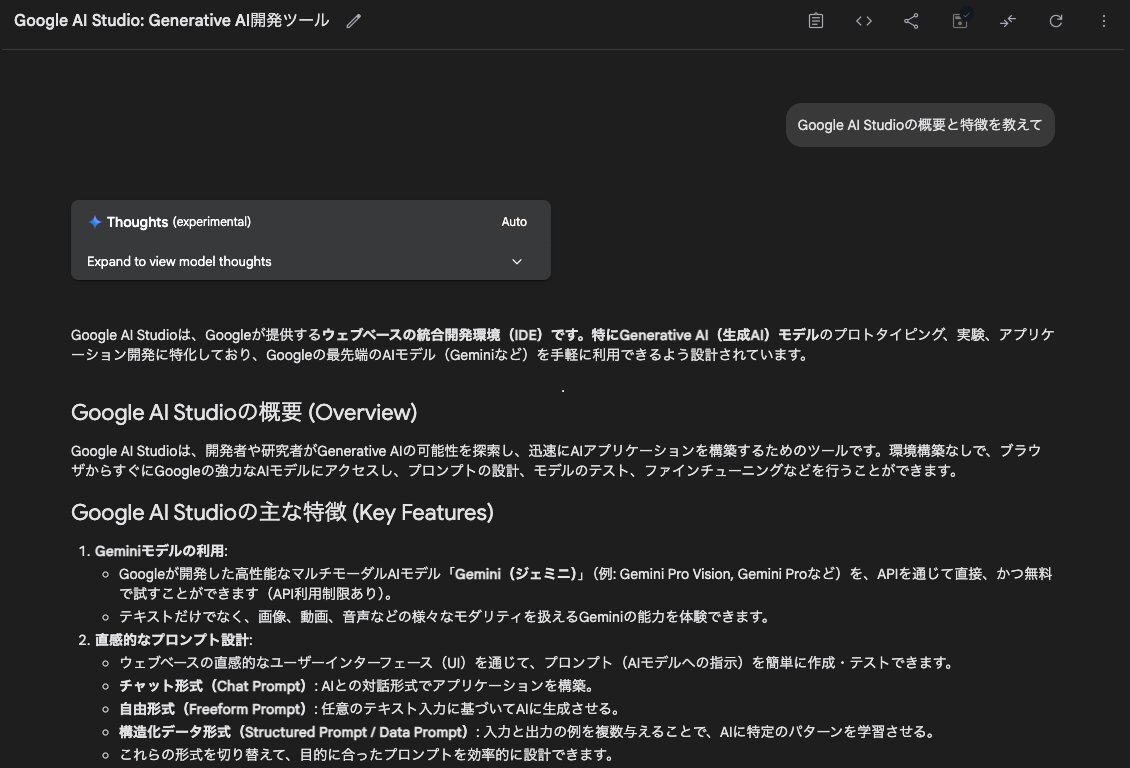
Task: Click the Structured Prompt / Data Prompt bullet
Action: tap(528, 732)
